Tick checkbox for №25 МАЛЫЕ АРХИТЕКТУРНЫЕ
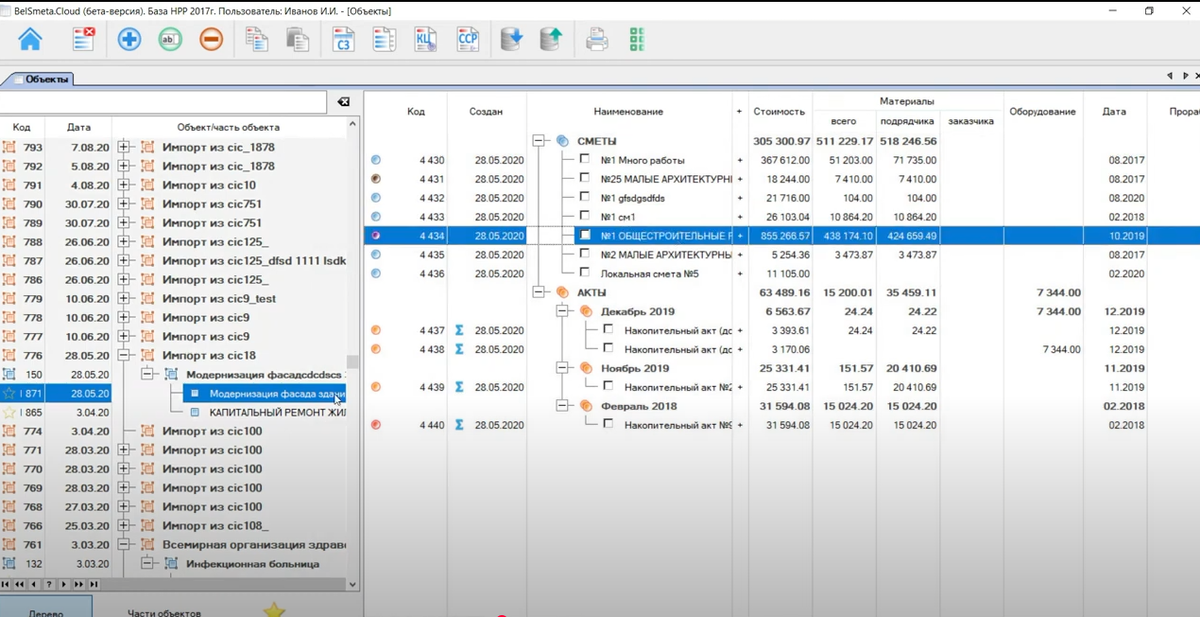 tap(585, 178)
